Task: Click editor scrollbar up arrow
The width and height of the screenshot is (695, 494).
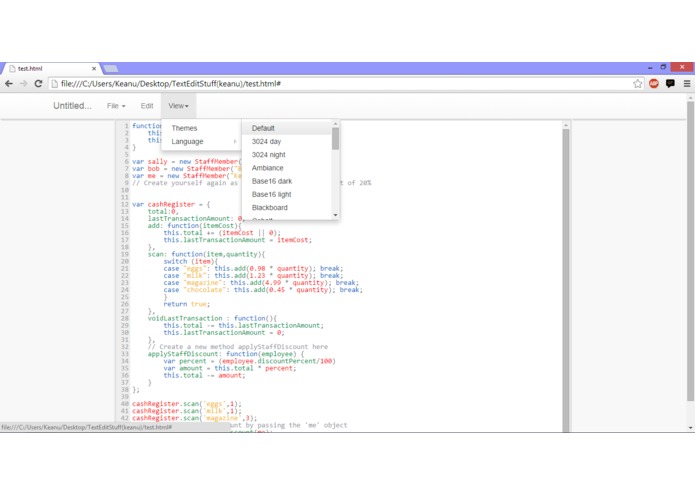Action: tap(566, 125)
